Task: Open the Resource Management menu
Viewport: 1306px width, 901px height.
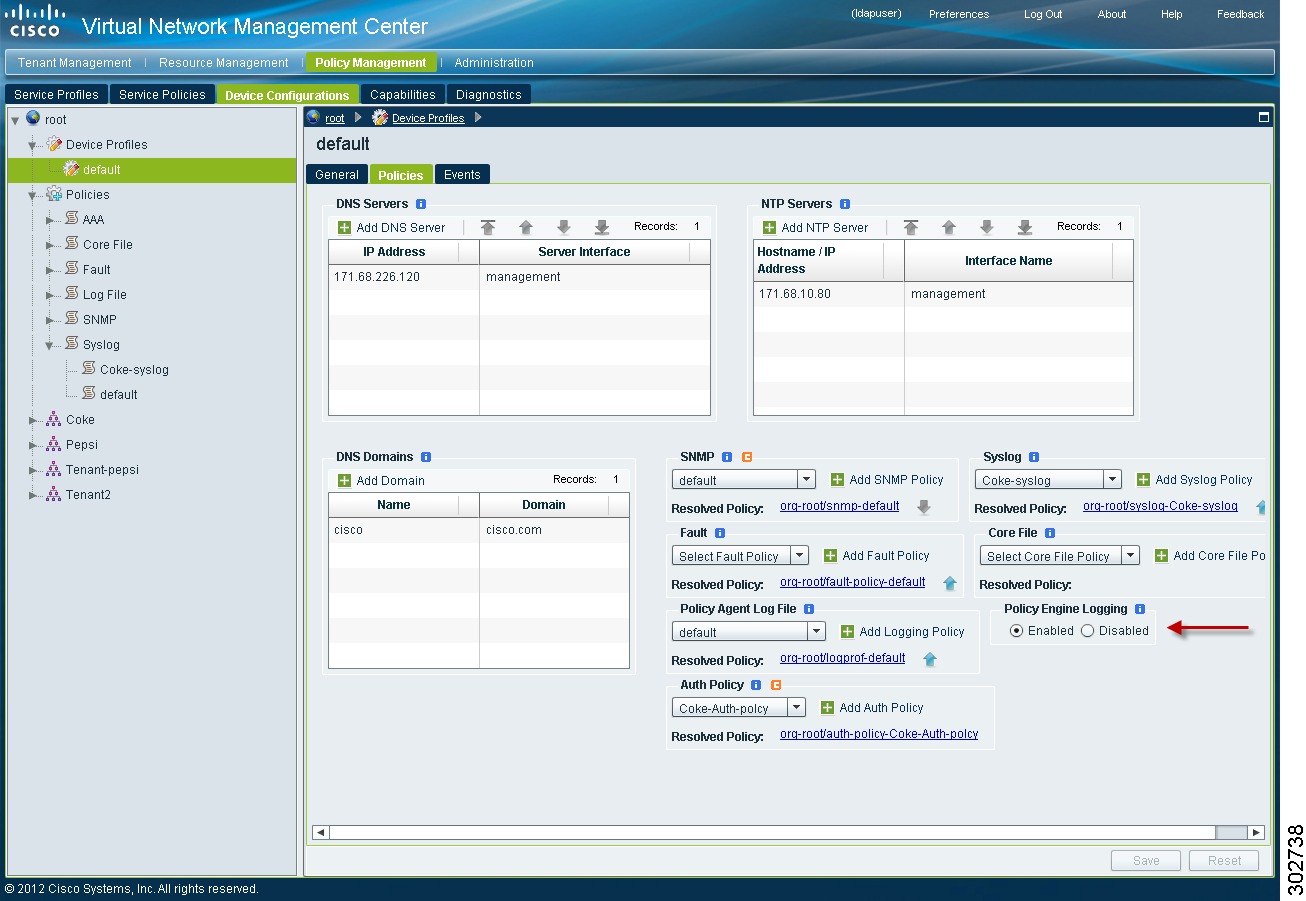Action: tap(224, 63)
